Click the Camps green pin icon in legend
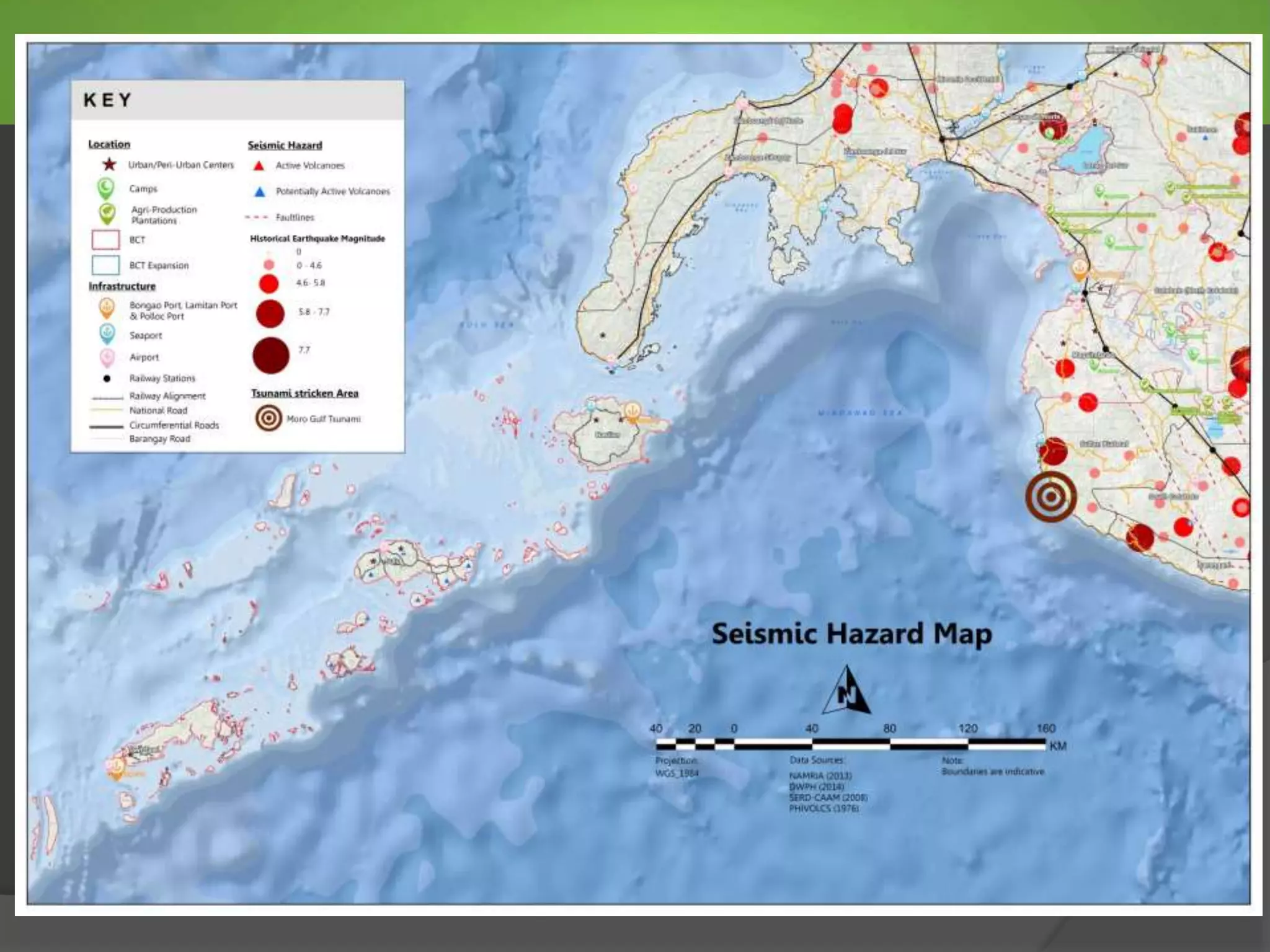The width and height of the screenshot is (1270, 952). tap(106, 188)
